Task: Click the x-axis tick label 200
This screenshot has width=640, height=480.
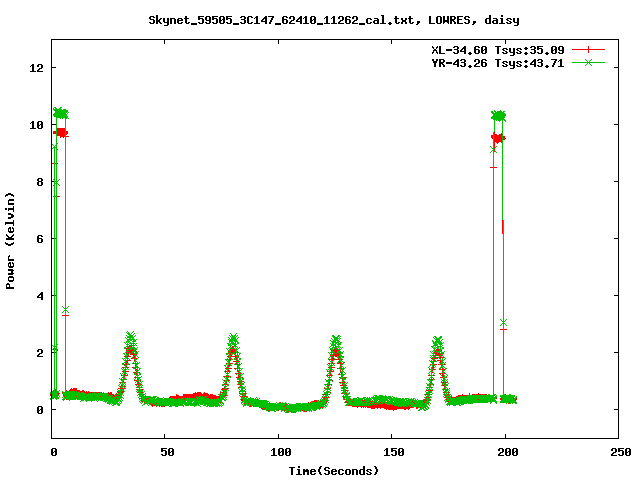Action: (507, 452)
